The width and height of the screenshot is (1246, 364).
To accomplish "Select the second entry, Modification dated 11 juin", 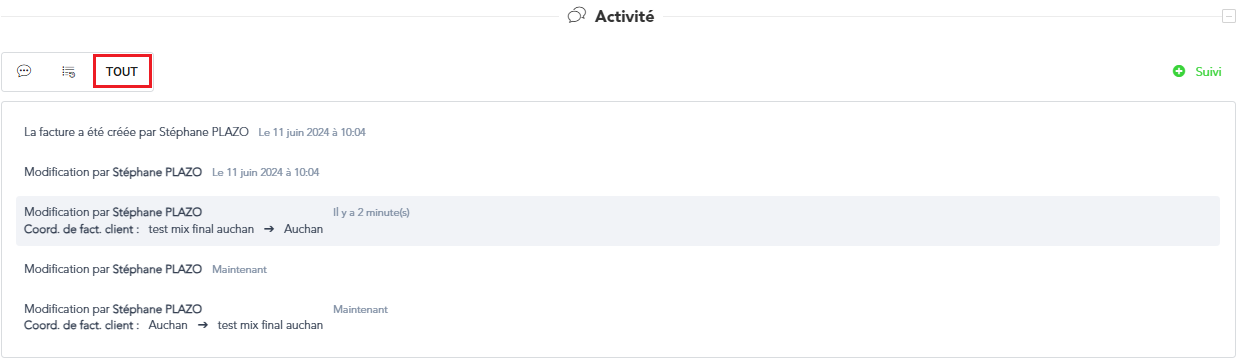I will click(x=172, y=172).
